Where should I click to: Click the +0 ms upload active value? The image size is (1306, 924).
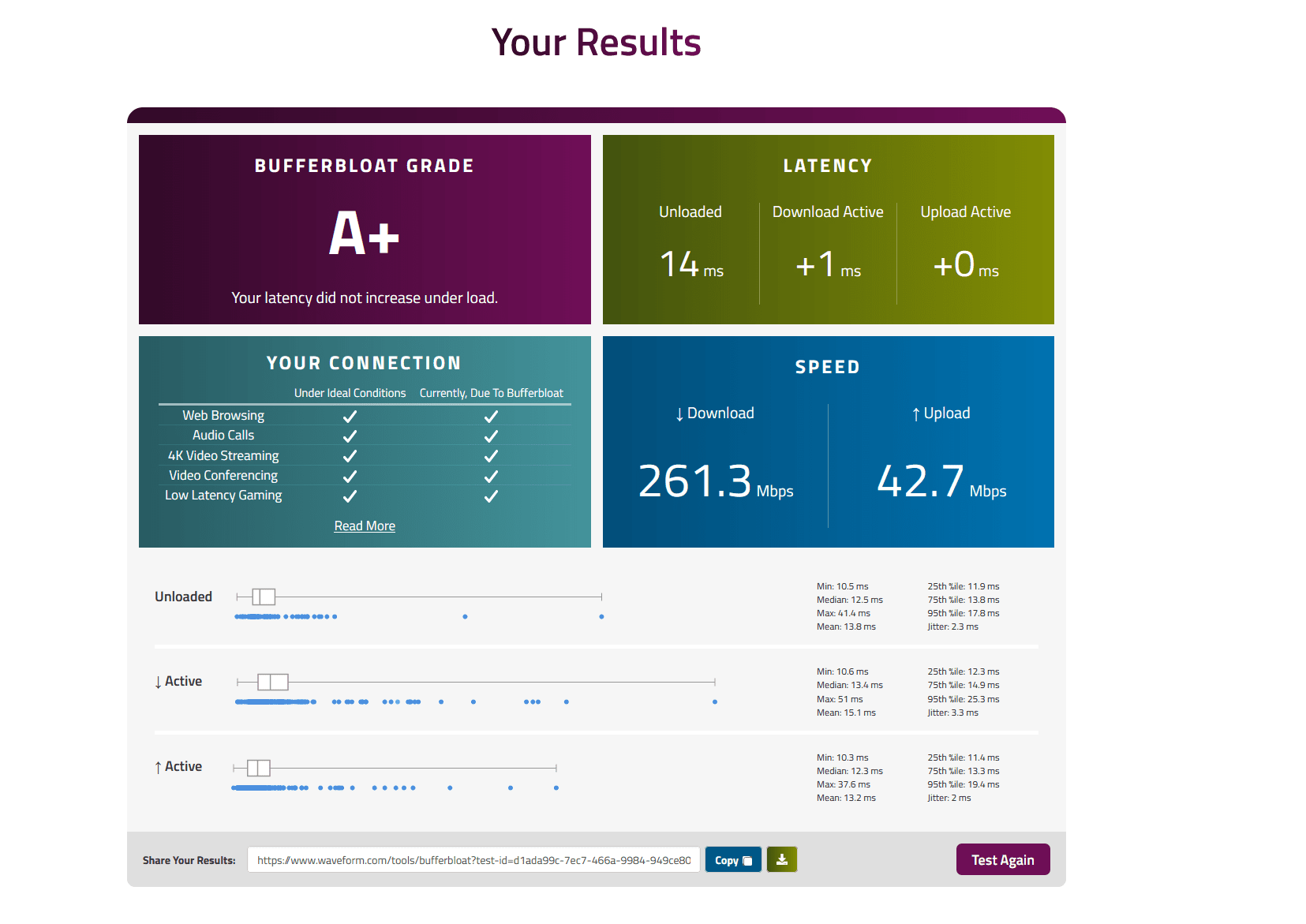pyautogui.click(x=966, y=264)
